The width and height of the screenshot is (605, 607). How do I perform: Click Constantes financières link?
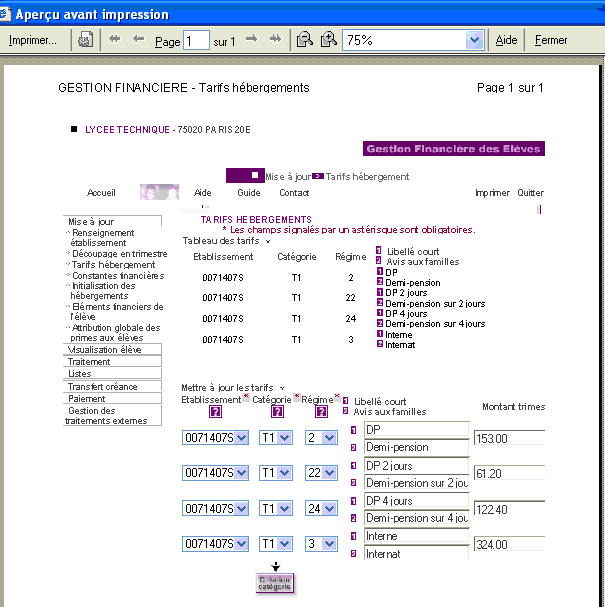pyautogui.click(x=118, y=276)
